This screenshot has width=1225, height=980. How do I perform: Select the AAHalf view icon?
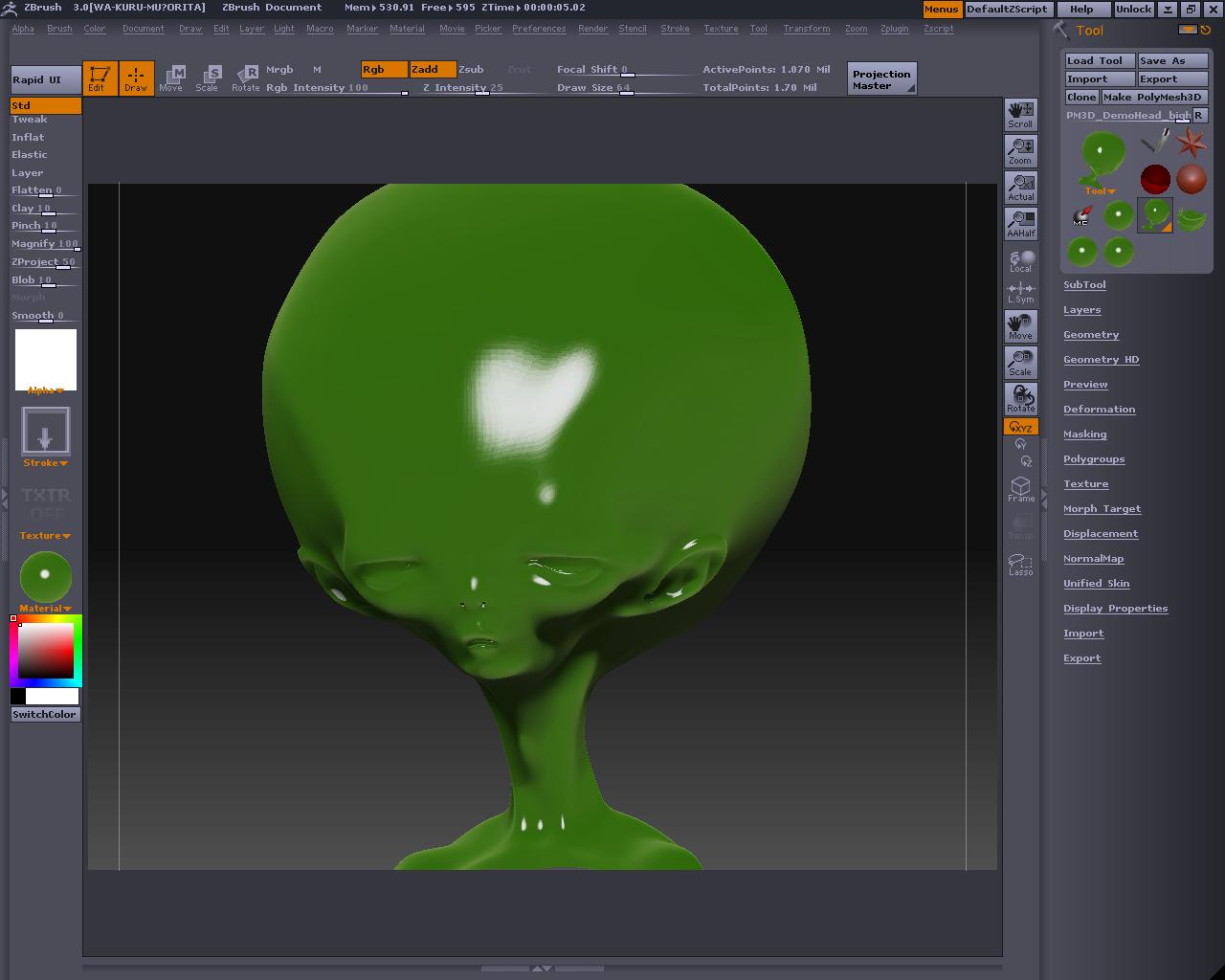[x=1020, y=223]
